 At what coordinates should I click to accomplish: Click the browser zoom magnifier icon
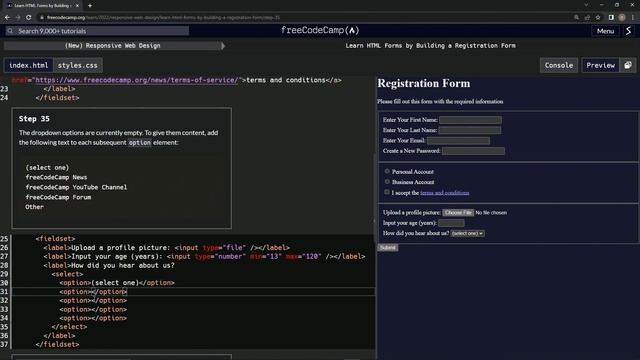click(576, 18)
